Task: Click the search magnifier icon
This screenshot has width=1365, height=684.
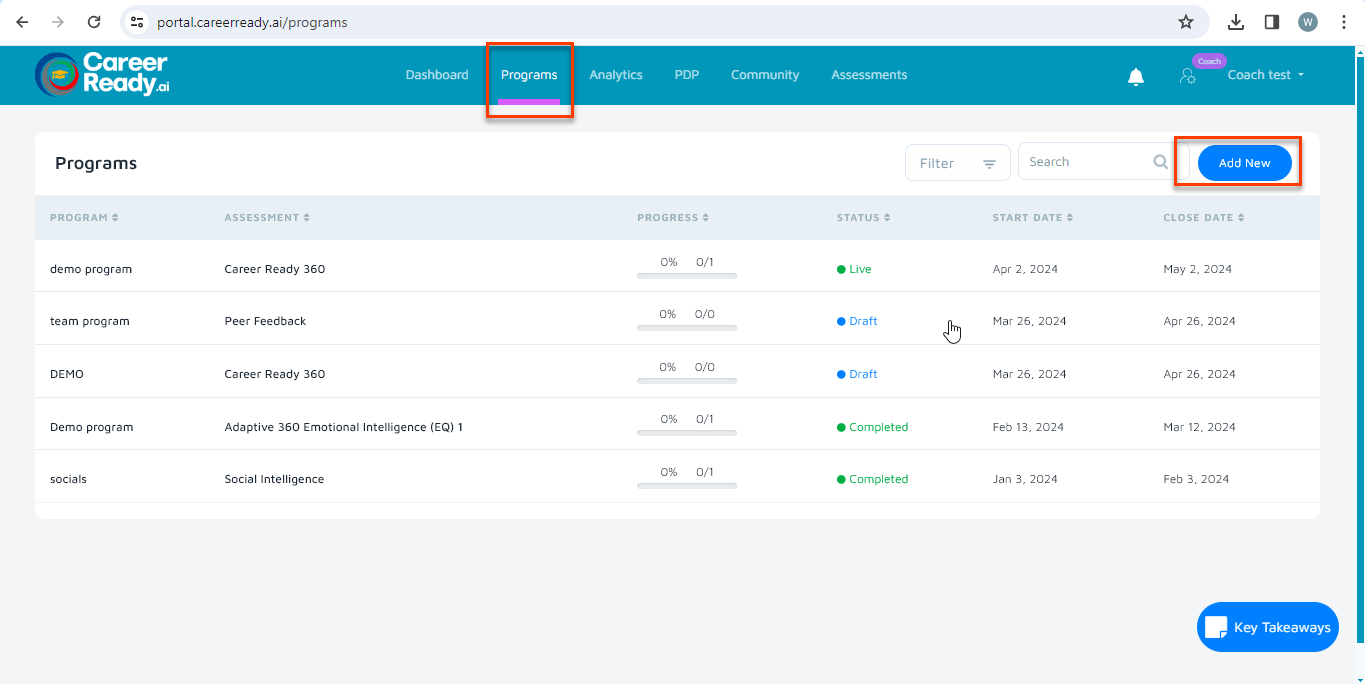Action: click(1160, 162)
